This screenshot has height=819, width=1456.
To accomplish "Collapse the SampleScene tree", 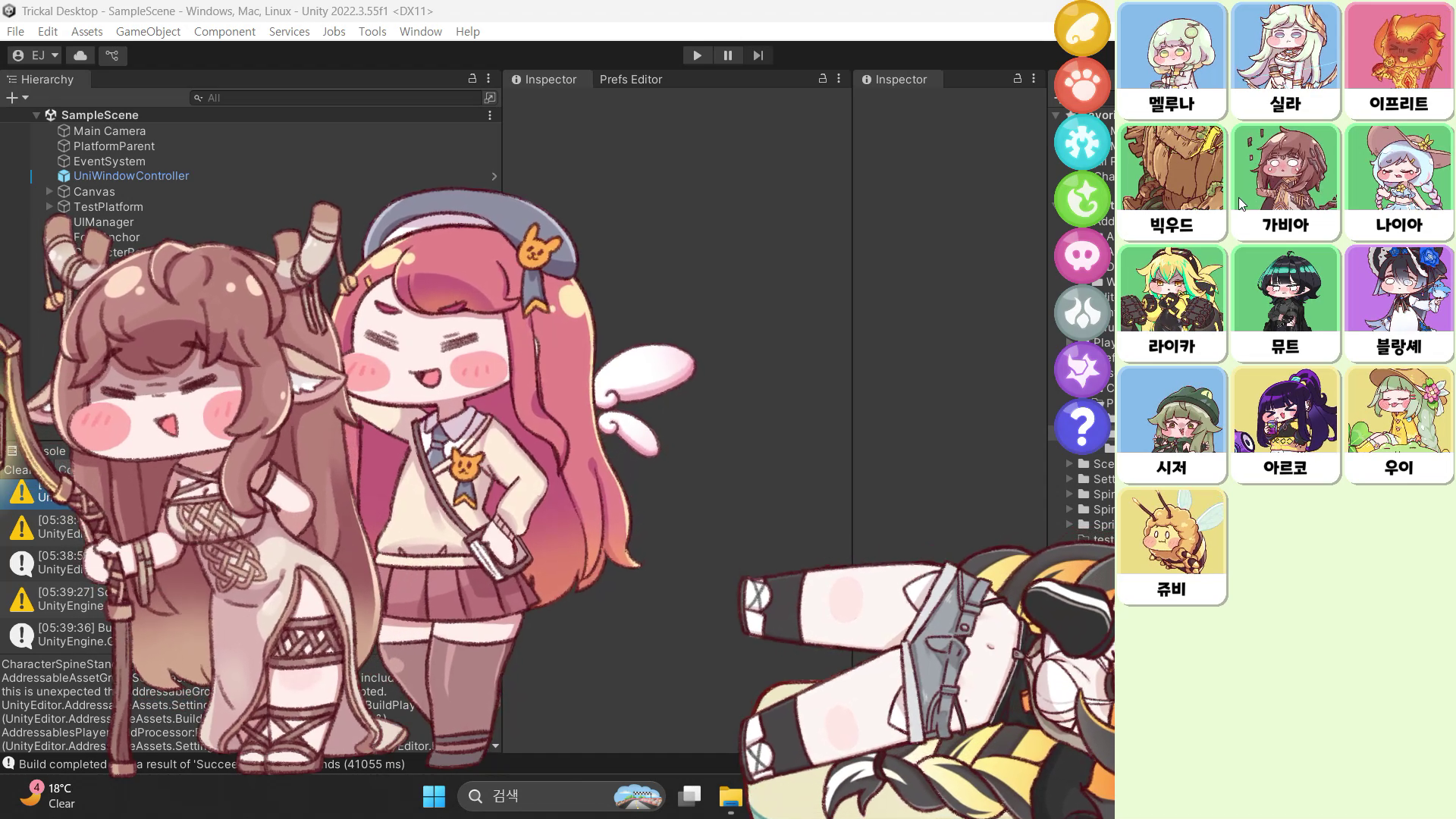I will [x=36, y=115].
